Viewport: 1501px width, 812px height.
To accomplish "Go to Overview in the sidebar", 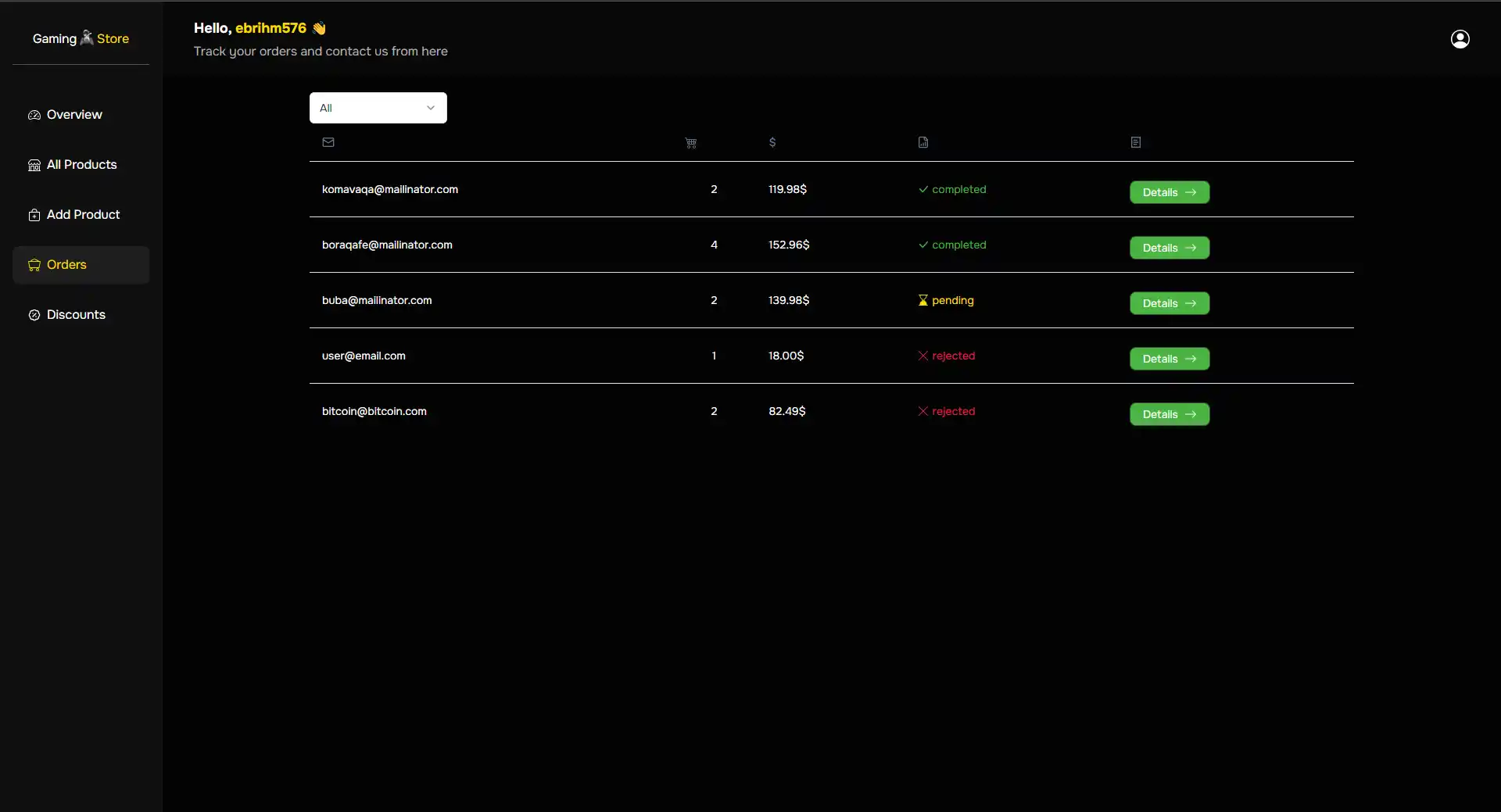I will click(x=74, y=115).
